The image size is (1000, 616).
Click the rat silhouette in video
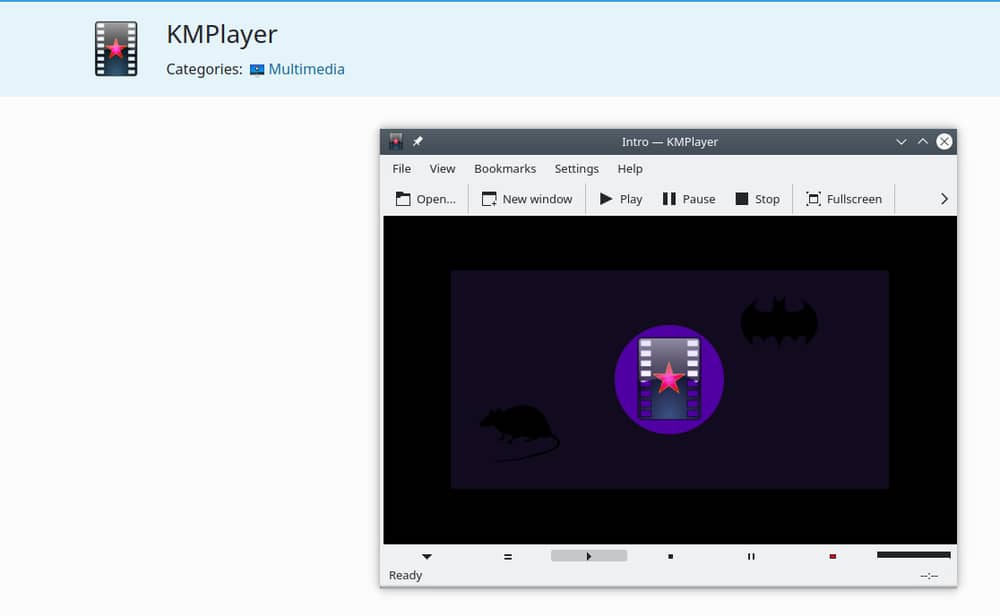click(519, 432)
